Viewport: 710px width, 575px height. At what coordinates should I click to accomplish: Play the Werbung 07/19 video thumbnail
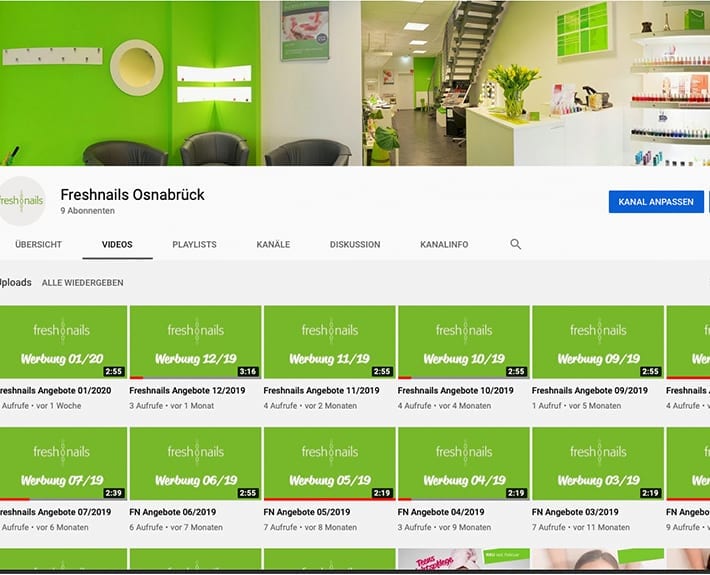(x=63, y=464)
